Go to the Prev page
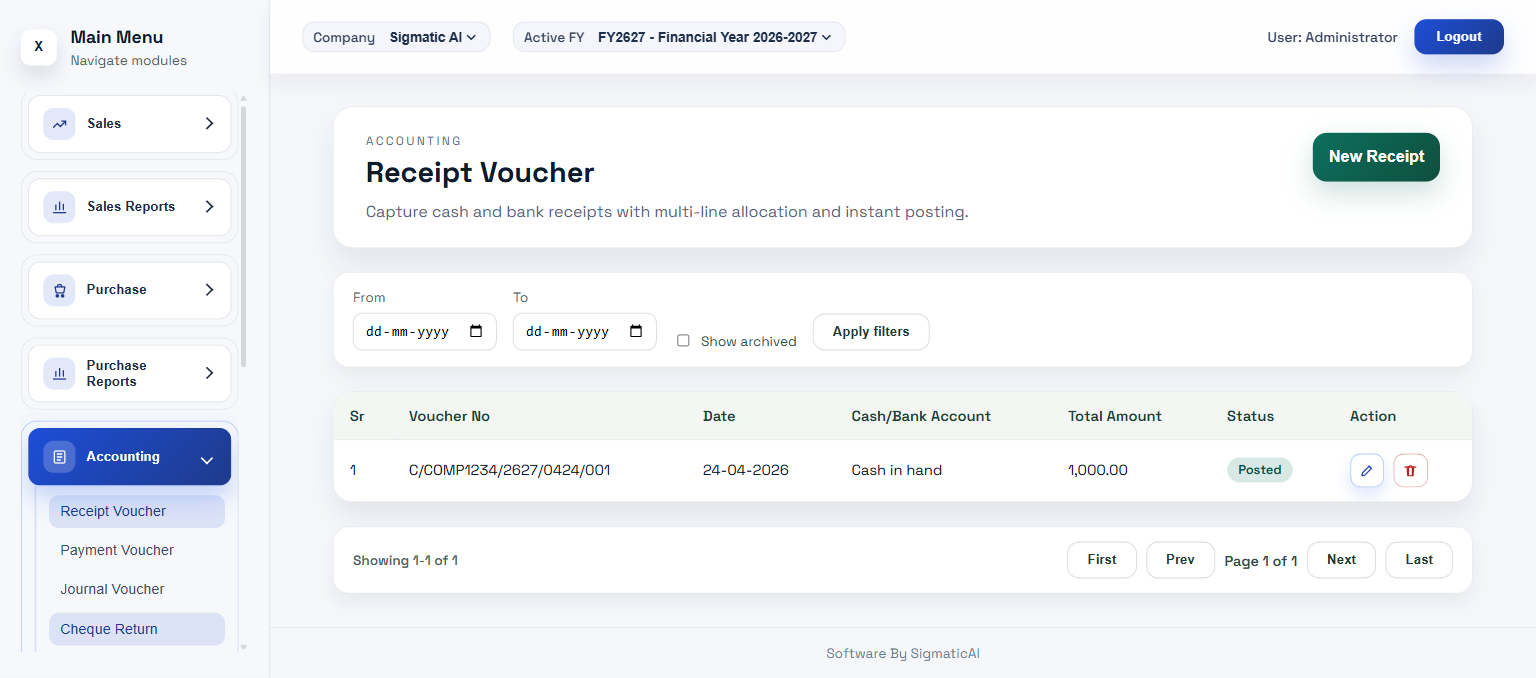Image resolution: width=1536 pixels, height=678 pixels. [1180, 560]
